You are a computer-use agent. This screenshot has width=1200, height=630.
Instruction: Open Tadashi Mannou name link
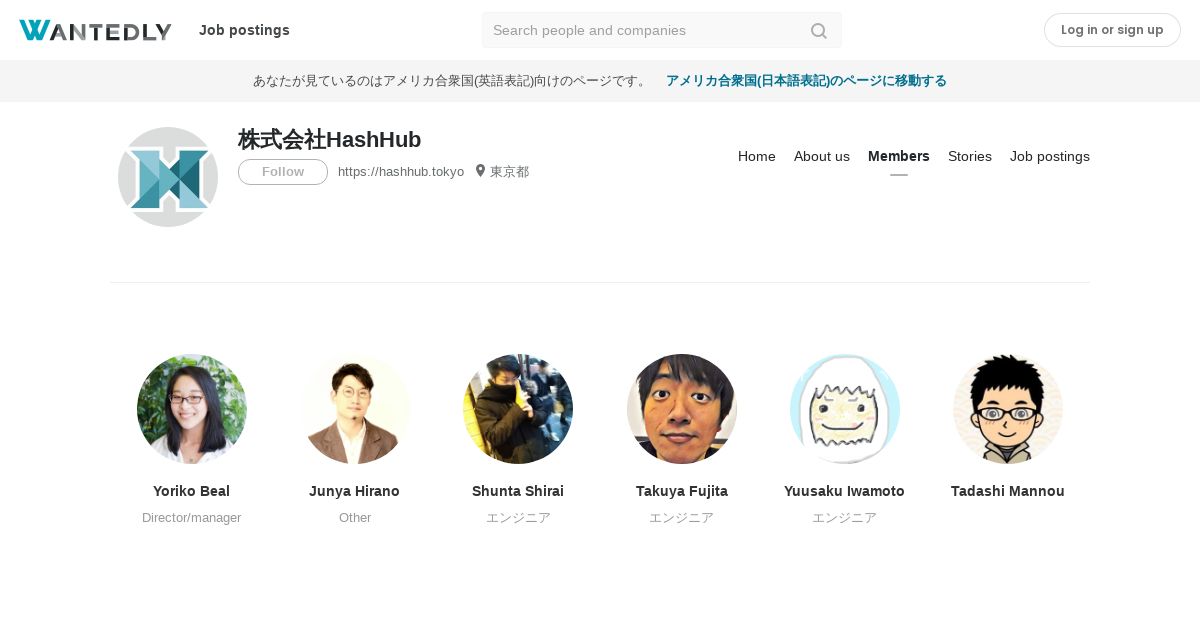(x=1008, y=491)
